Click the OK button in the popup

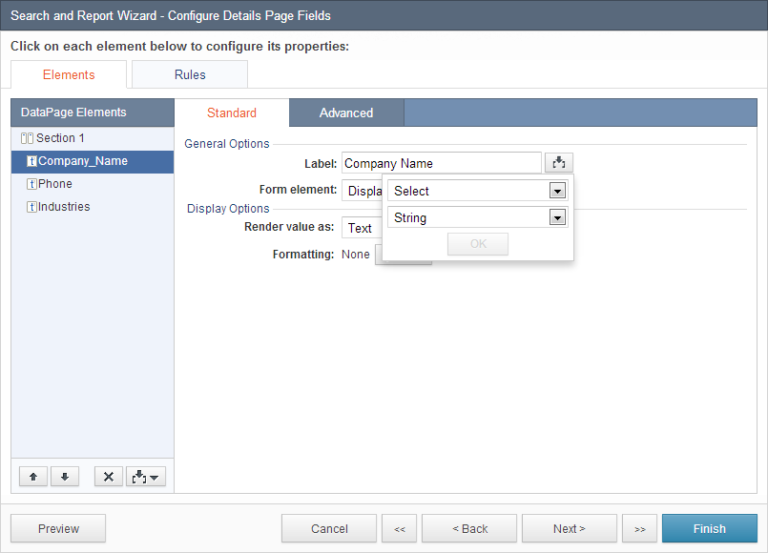(x=478, y=244)
